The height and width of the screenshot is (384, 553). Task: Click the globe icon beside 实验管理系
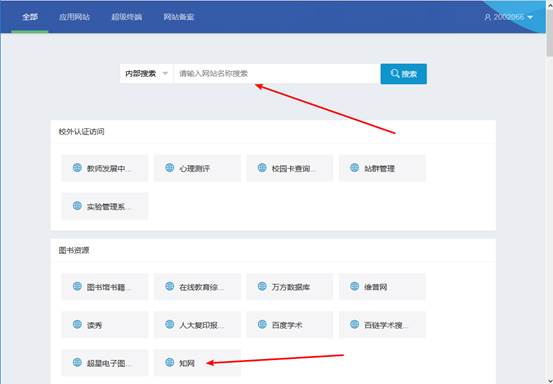coord(77,206)
